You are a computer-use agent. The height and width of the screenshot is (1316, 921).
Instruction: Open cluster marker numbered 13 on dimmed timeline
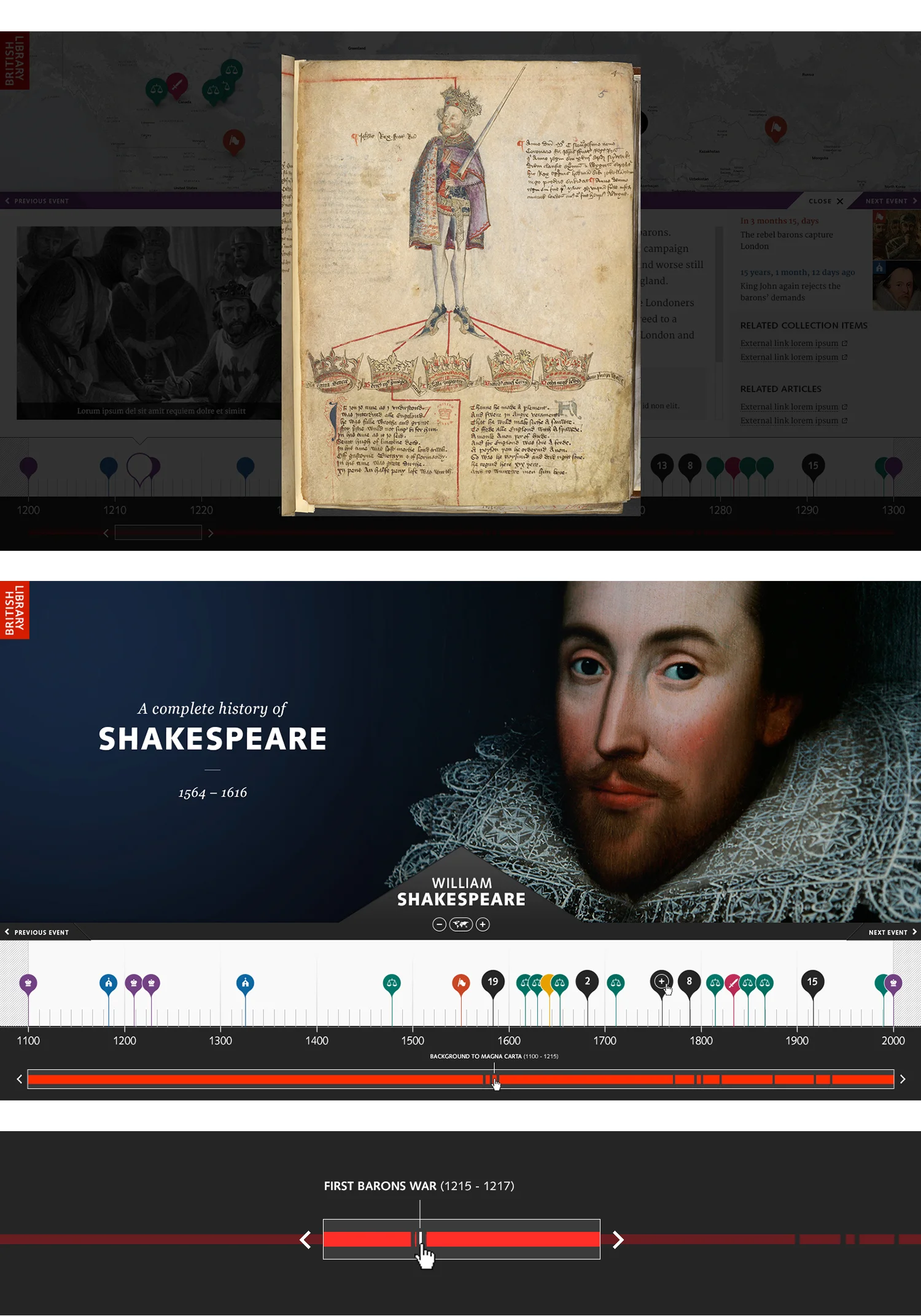click(662, 467)
